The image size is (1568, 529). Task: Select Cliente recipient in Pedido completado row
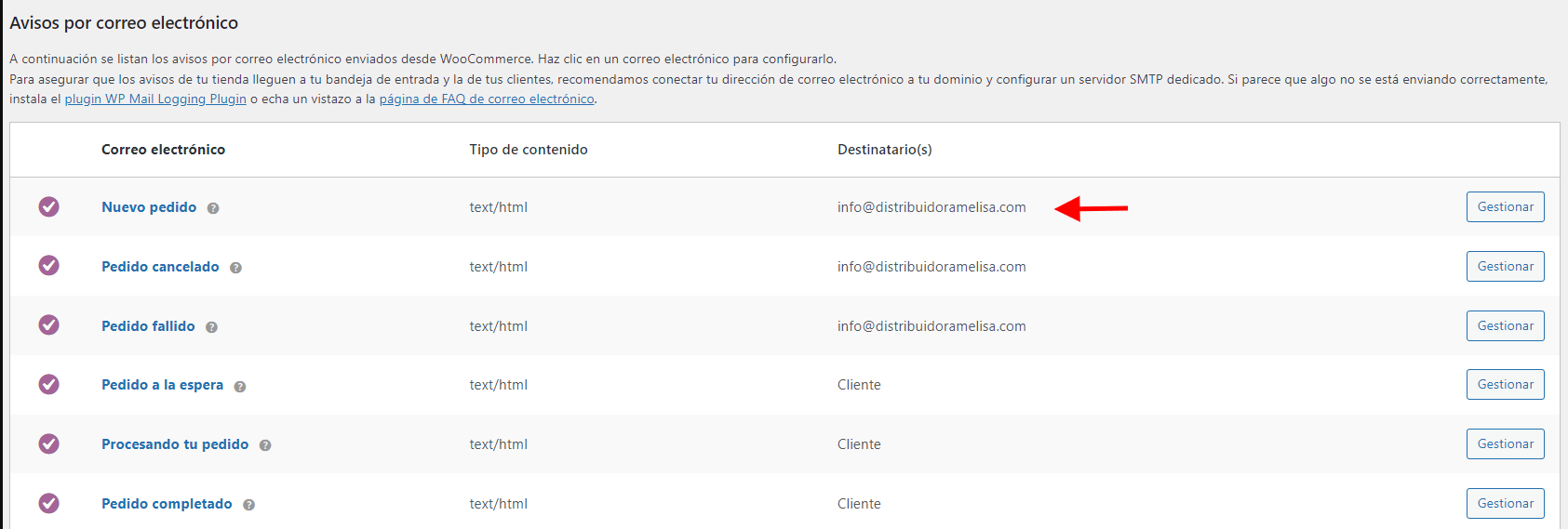859,504
